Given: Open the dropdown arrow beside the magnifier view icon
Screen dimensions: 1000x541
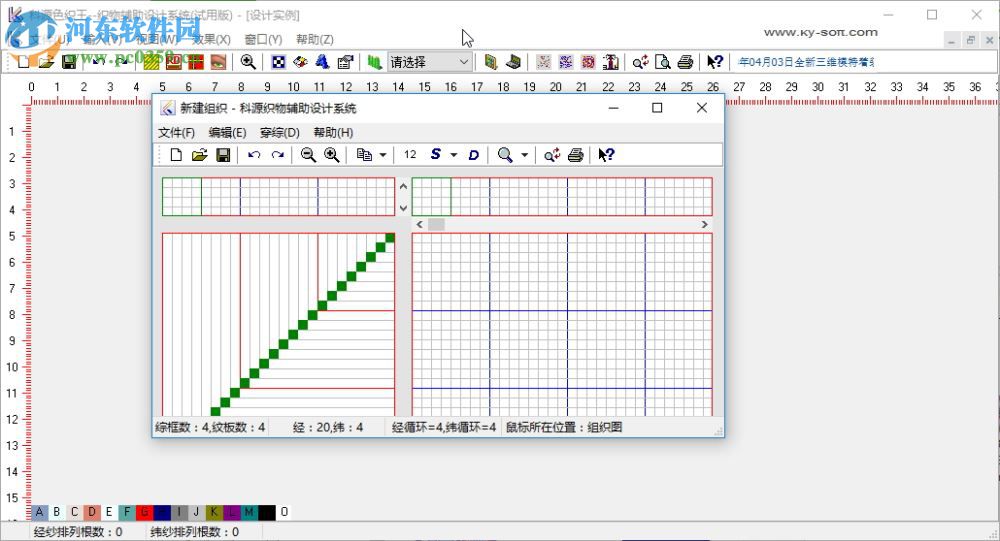Looking at the screenshot, I should pyautogui.click(x=524, y=155).
